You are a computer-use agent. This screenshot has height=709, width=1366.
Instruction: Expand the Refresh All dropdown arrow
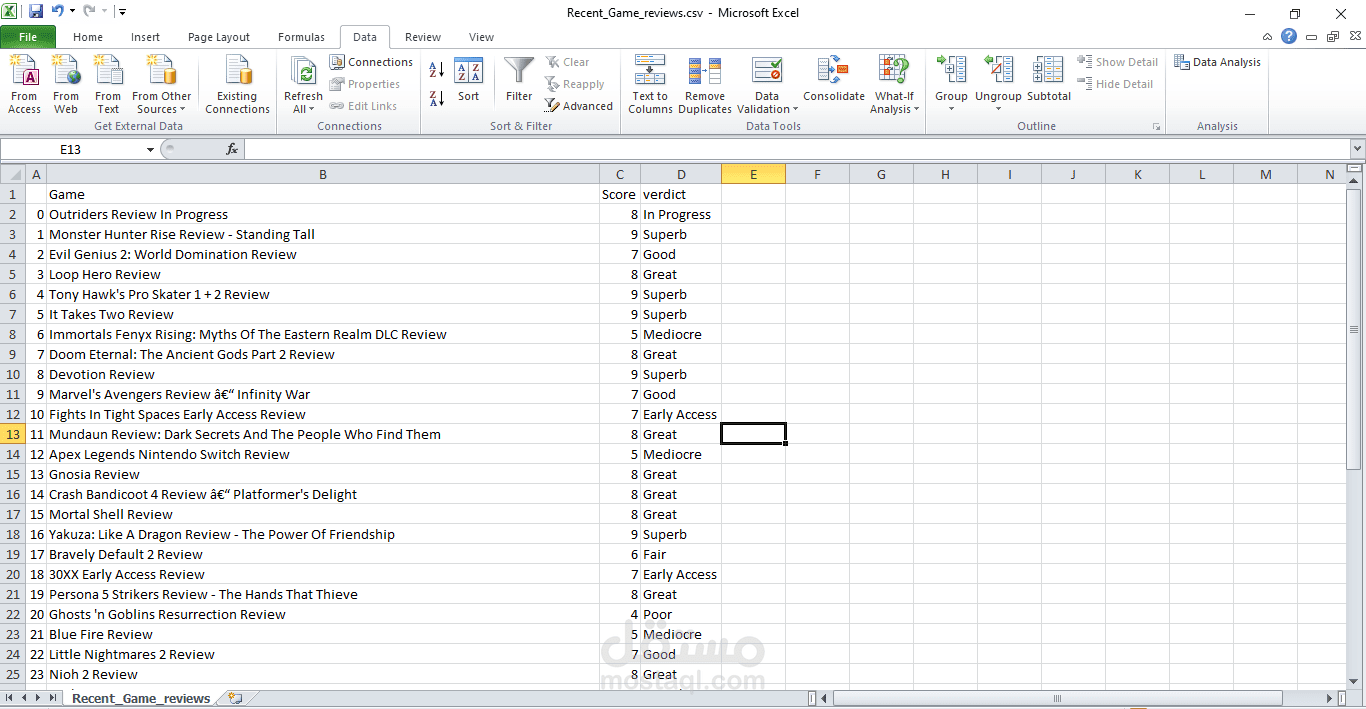coord(313,110)
